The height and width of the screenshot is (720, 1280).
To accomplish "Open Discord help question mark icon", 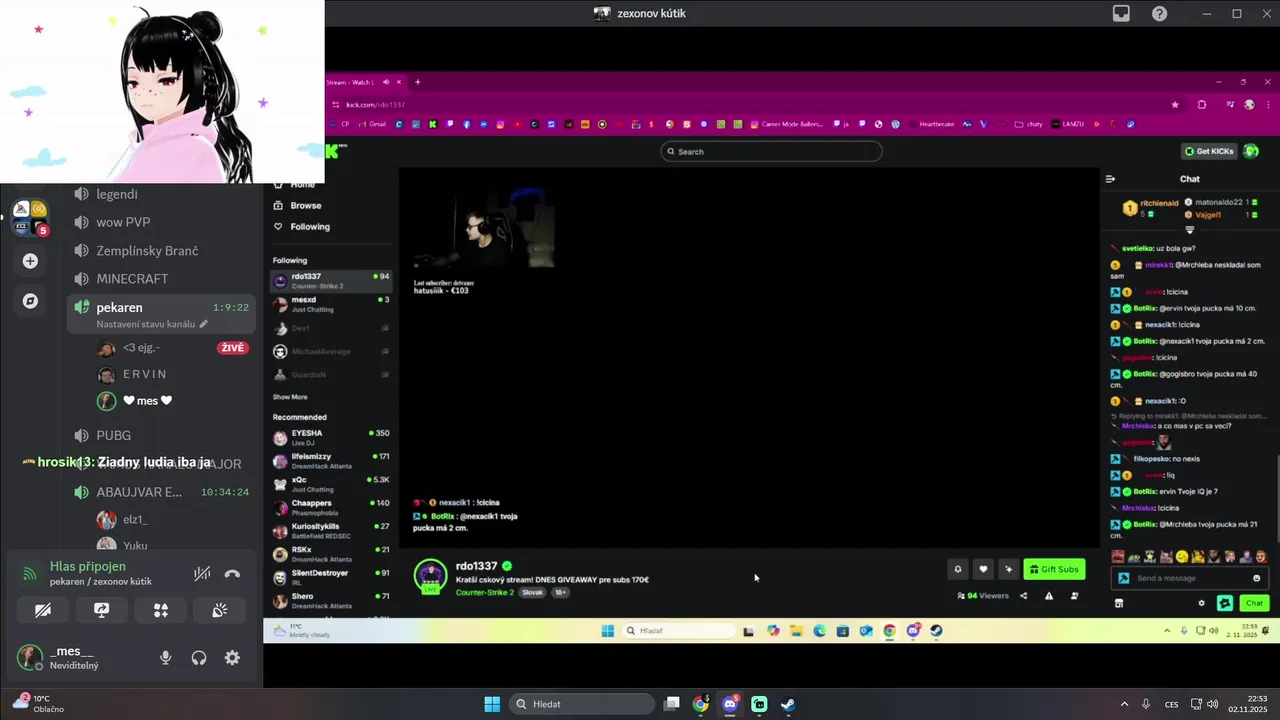I will 1159,13.
